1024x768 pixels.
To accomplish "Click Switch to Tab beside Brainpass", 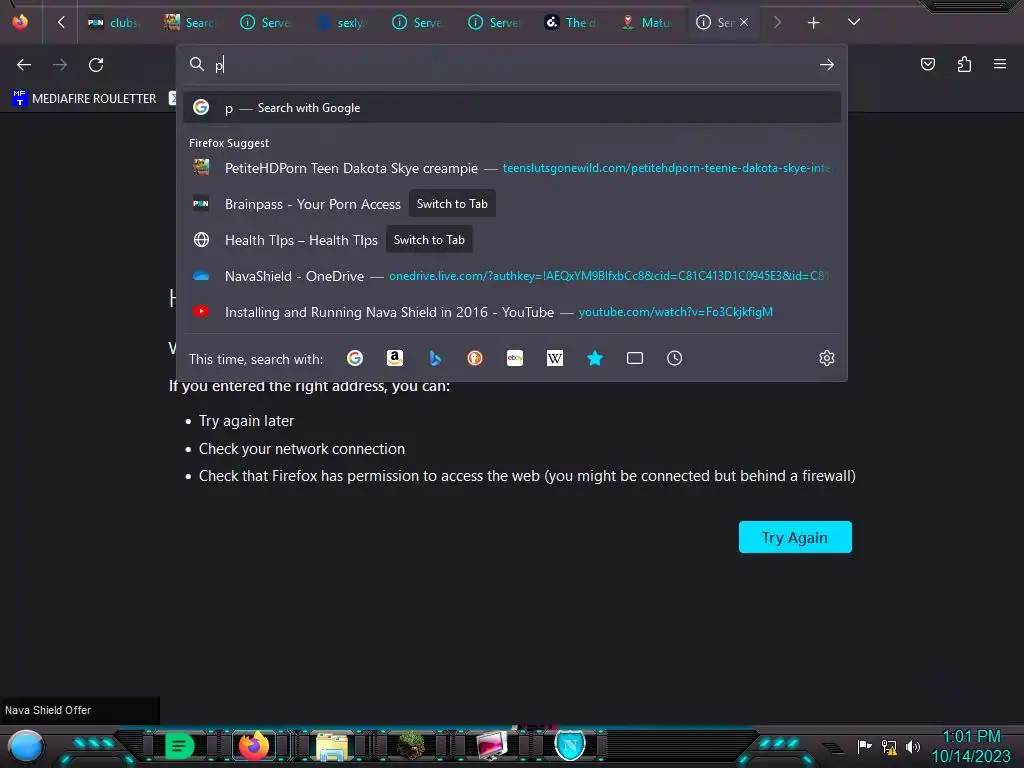I will click(x=452, y=204).
